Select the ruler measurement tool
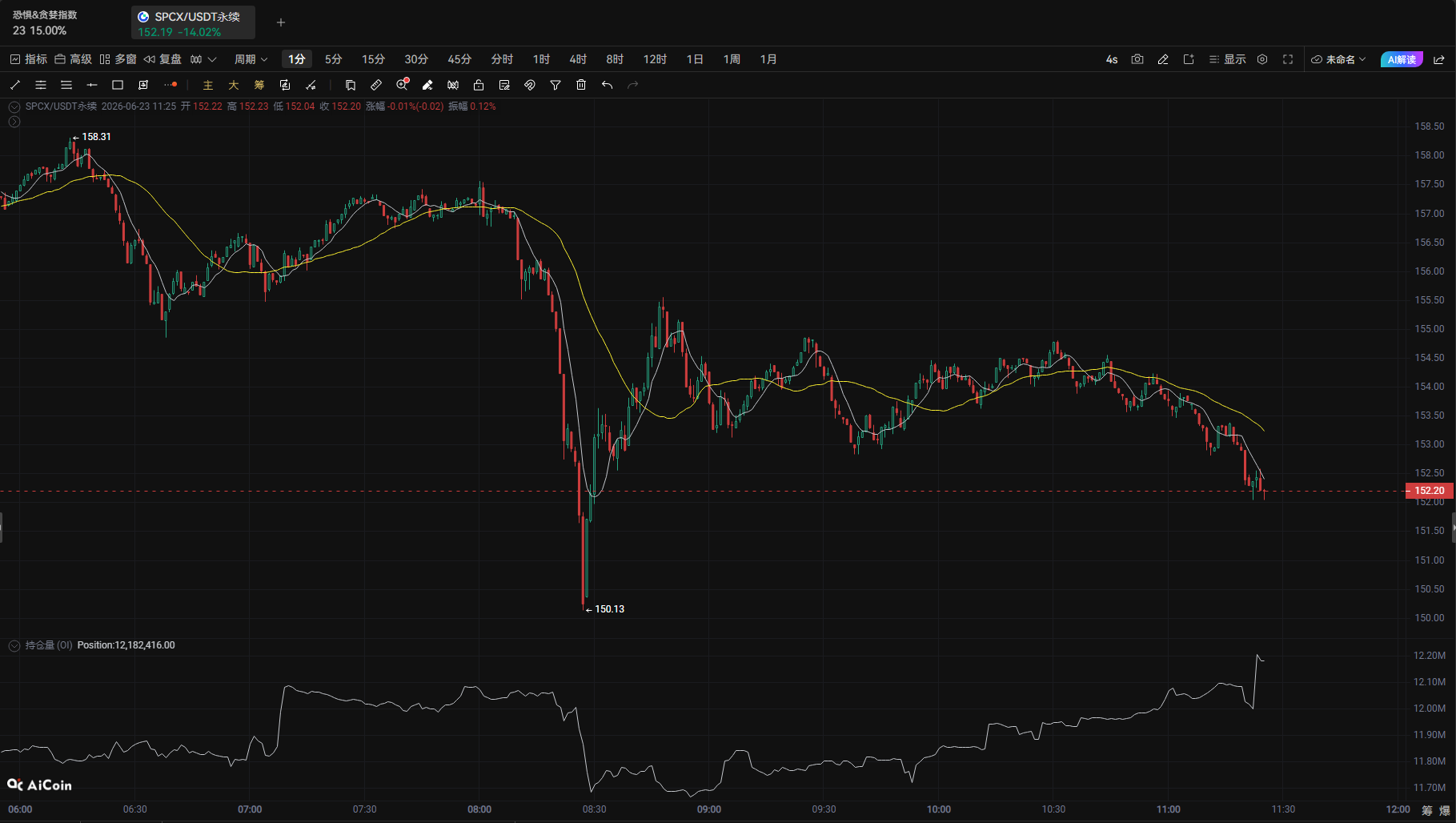 [376, 85]
